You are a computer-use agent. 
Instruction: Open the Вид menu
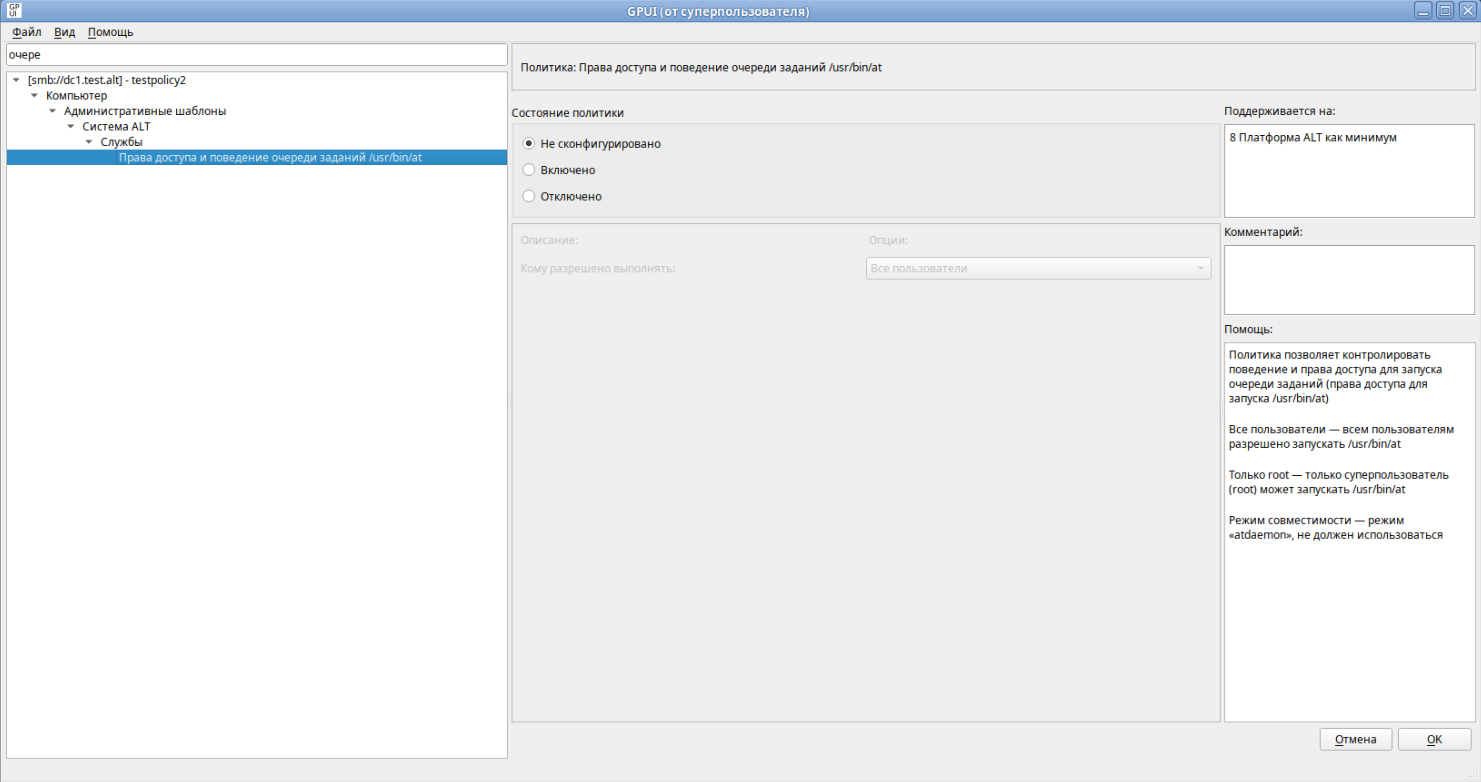(64, 32)
